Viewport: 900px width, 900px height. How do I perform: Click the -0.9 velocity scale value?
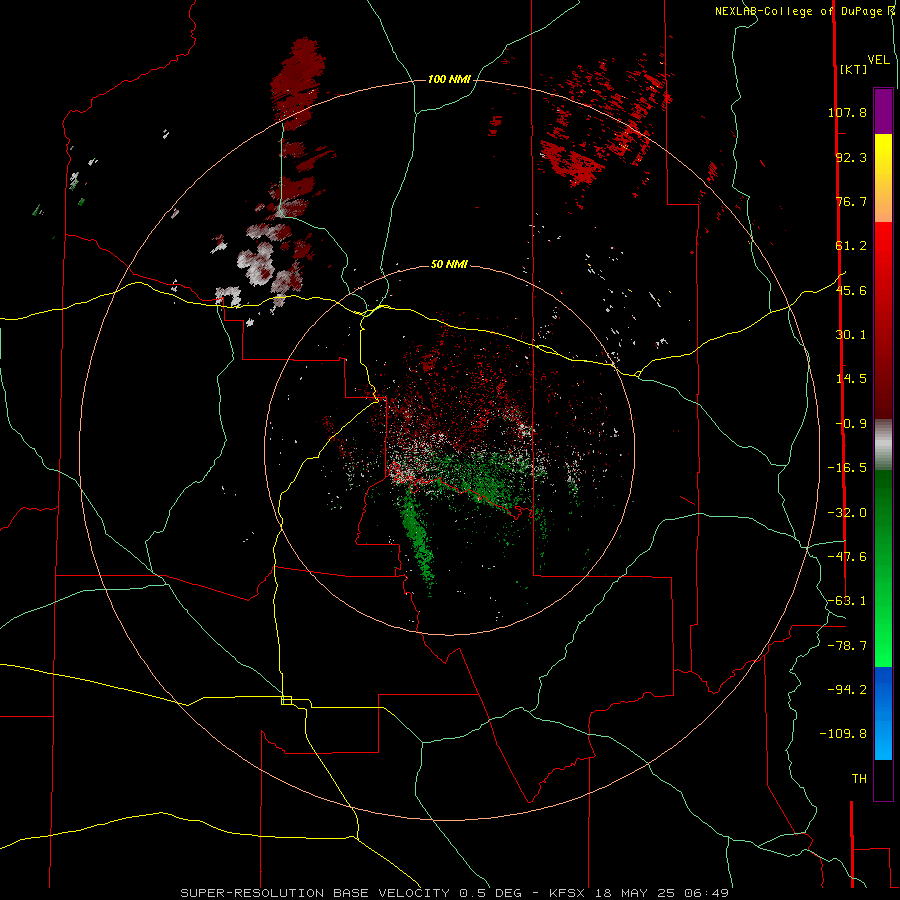[851, 424]
